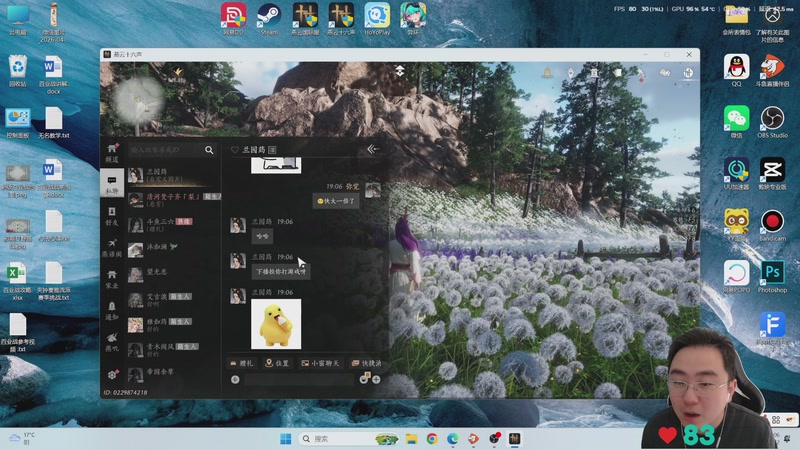Click the voice icon left of input
800x450 pixels.
coord(235,380)
